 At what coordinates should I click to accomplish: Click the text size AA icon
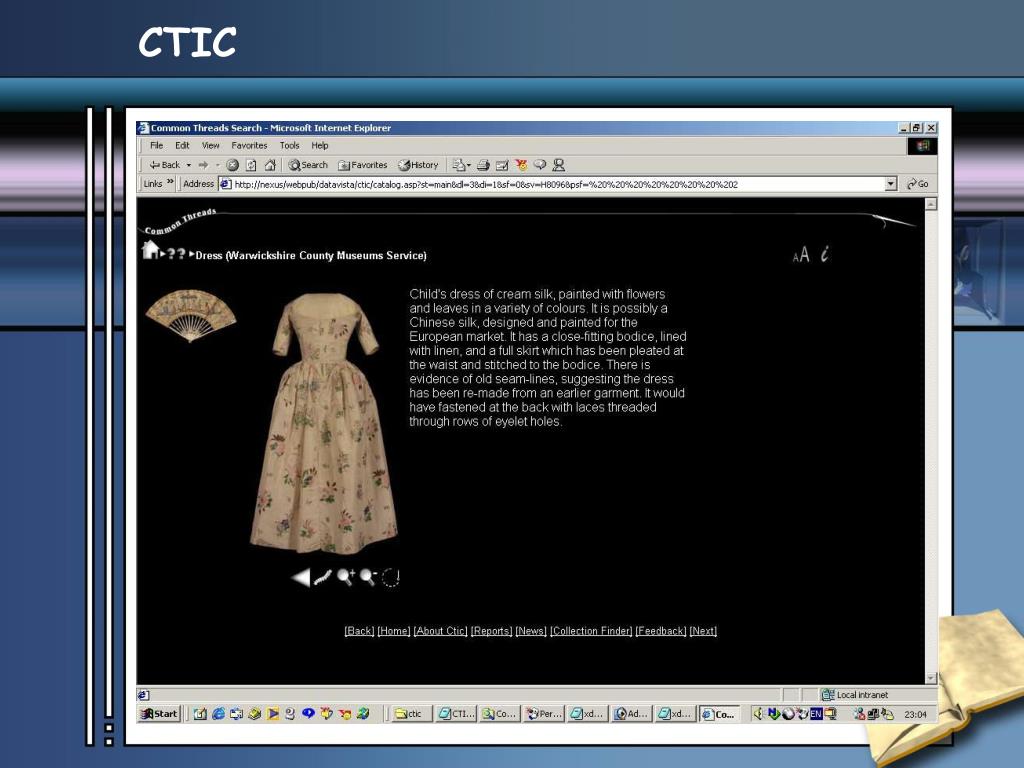[x=801, y=255]
